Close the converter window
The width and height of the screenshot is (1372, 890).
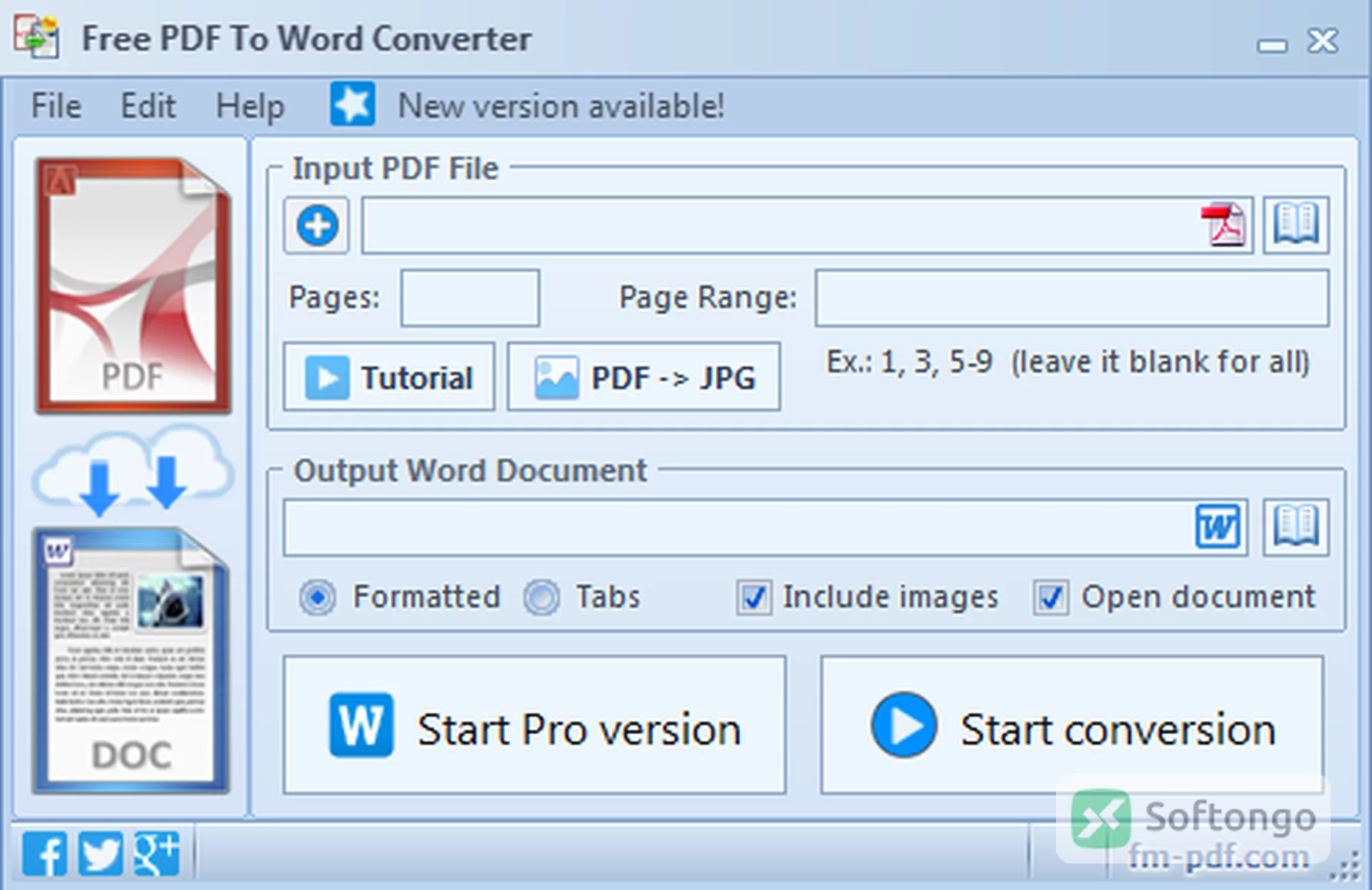[x=1323, y=41]
